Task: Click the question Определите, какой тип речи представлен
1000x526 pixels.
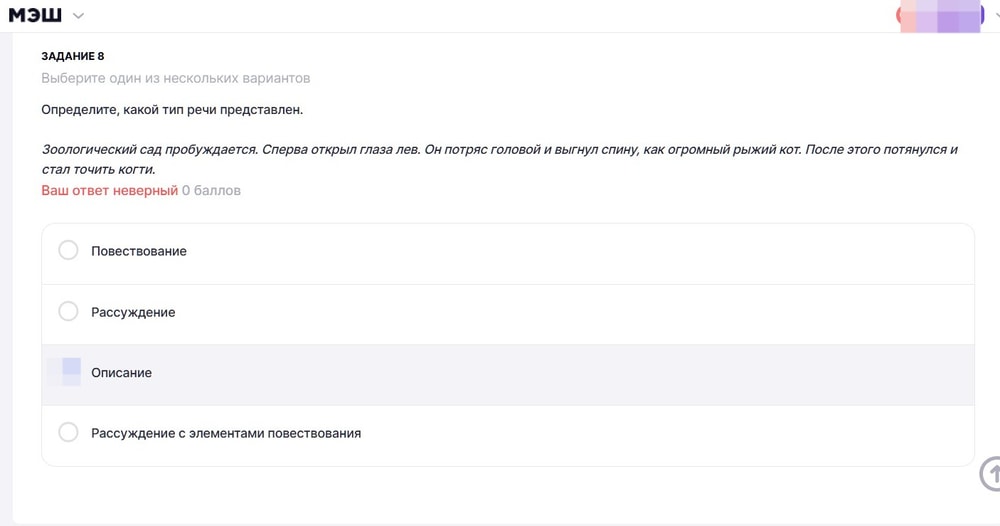Action: 171,109
